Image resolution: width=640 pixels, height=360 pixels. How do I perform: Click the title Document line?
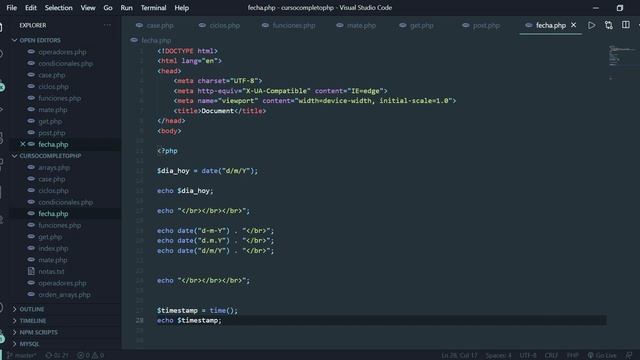tap(220, 111)
